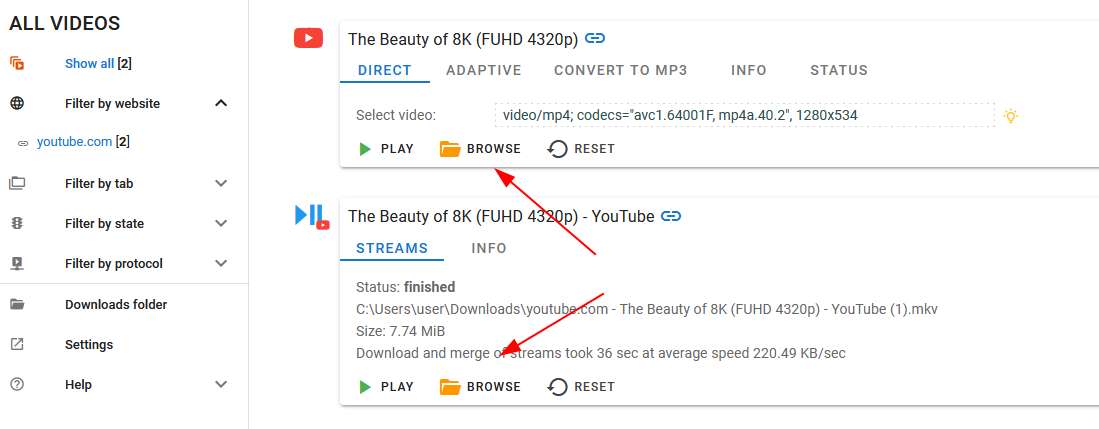
Task: Click the red YouTube icon of first video
Action: [308, 38]
